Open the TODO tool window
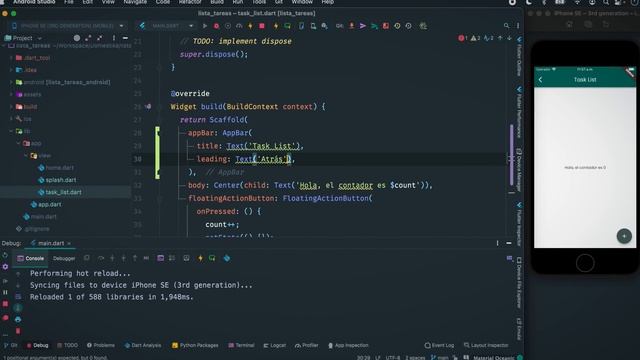Viewport: 640px width, 360px height. [x=67, y=345]
